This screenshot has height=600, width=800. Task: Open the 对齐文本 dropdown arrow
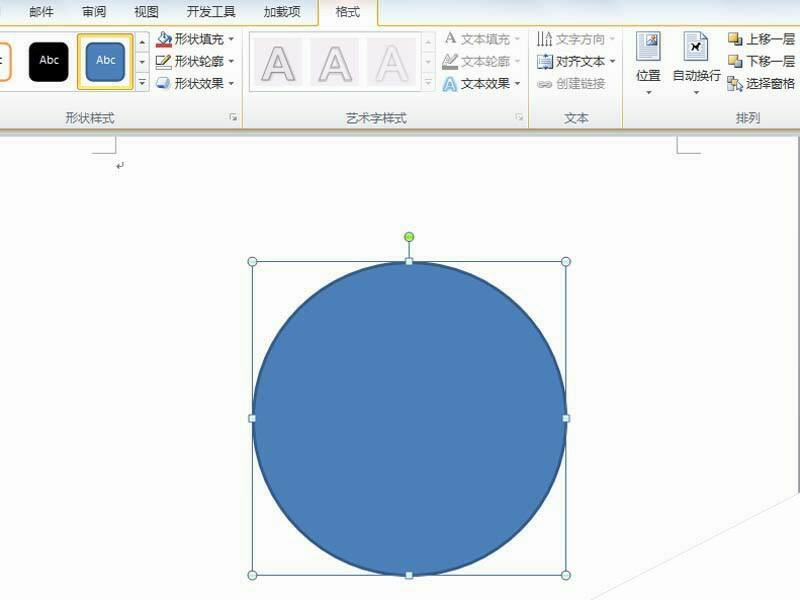(612, 61)
